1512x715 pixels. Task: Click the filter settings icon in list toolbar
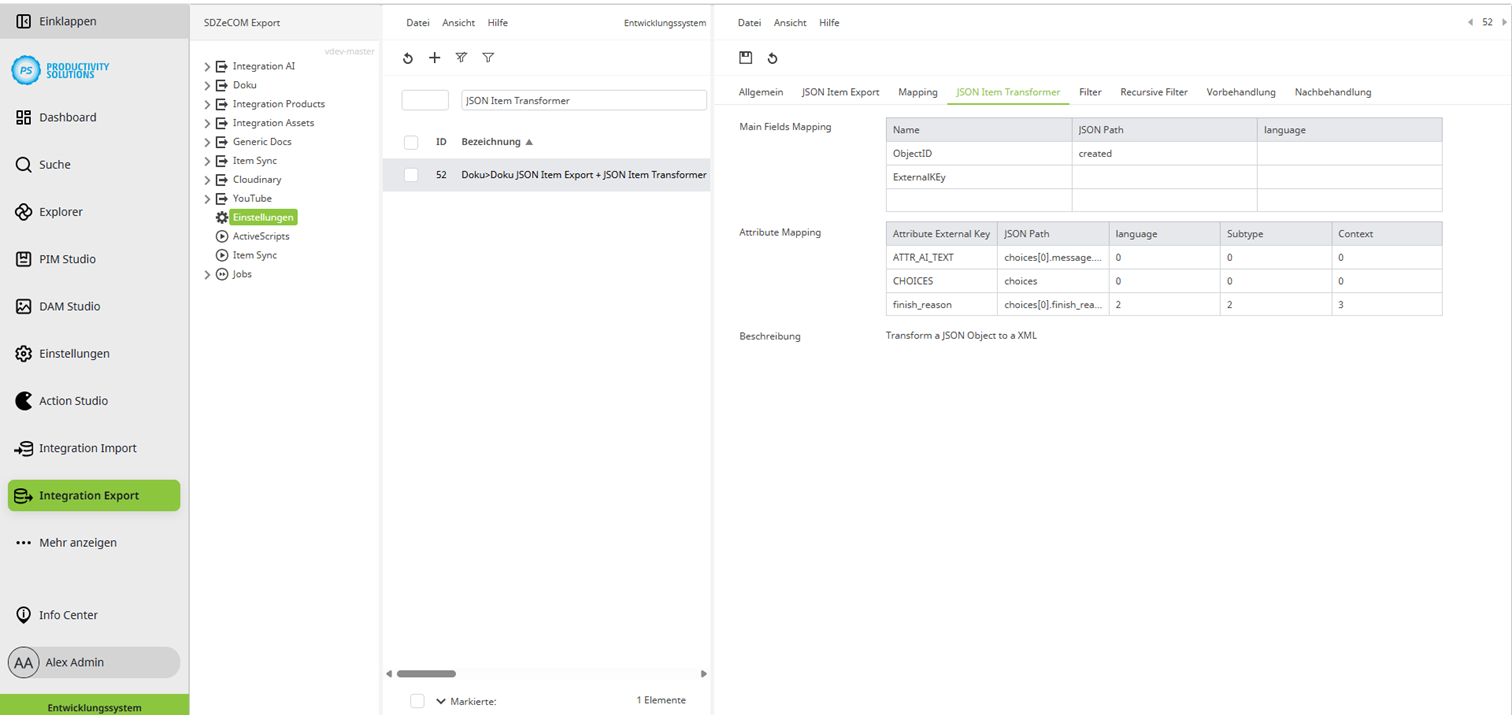461,58
